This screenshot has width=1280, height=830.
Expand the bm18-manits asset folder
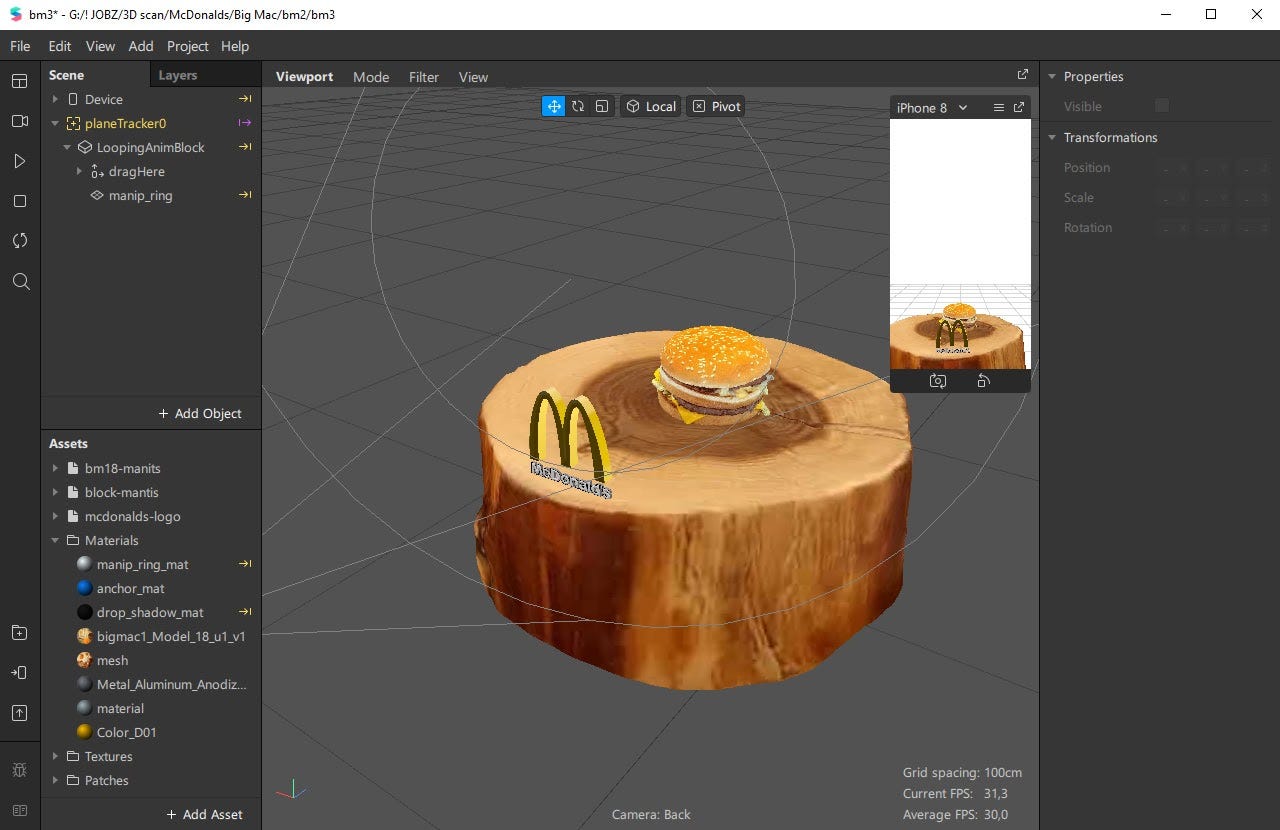[56, 468]
